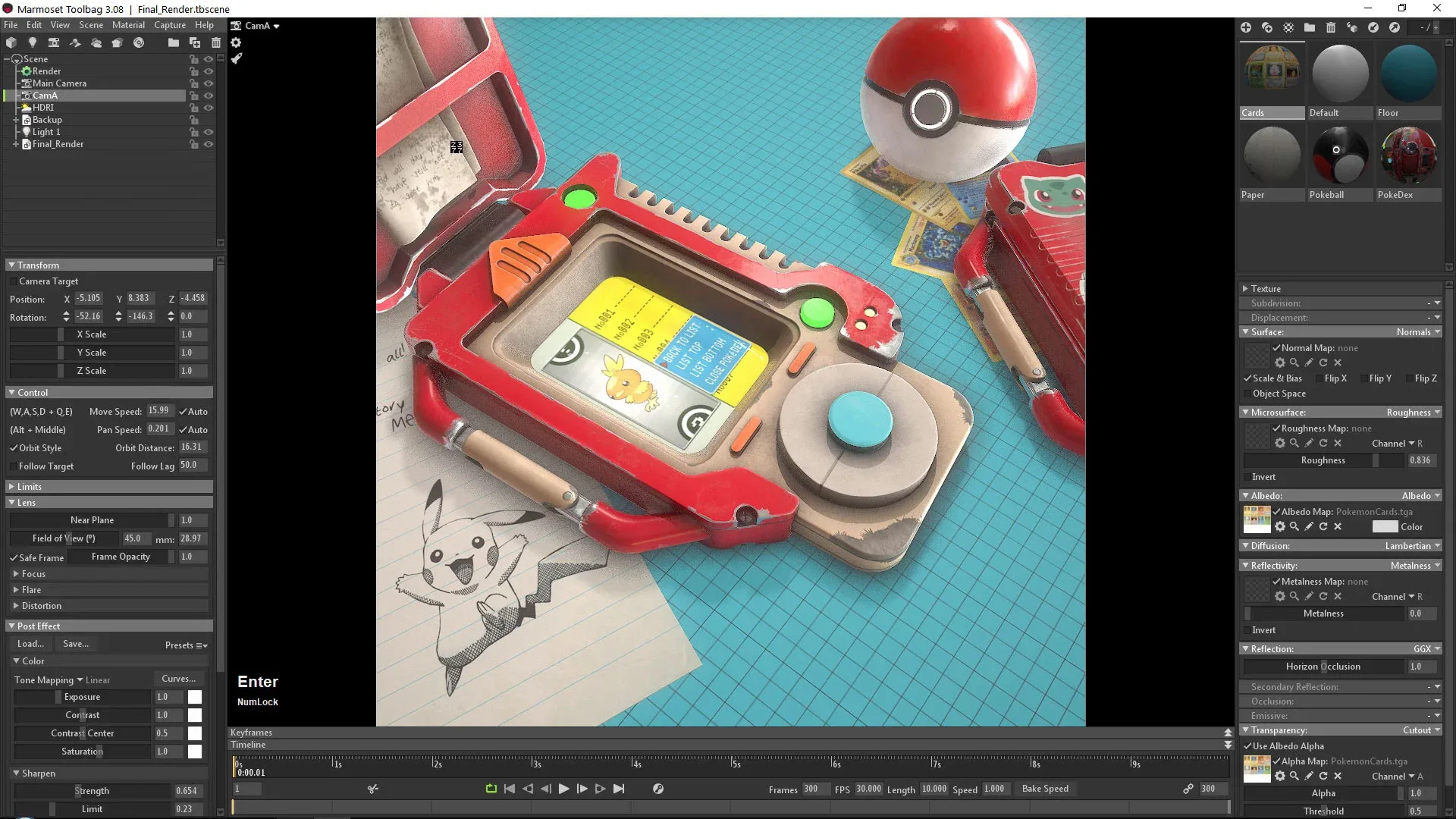Image resolution: width=1456 pixels, height=819 pixels.
Task: Click the Save... post effect button
Action: 76,644
